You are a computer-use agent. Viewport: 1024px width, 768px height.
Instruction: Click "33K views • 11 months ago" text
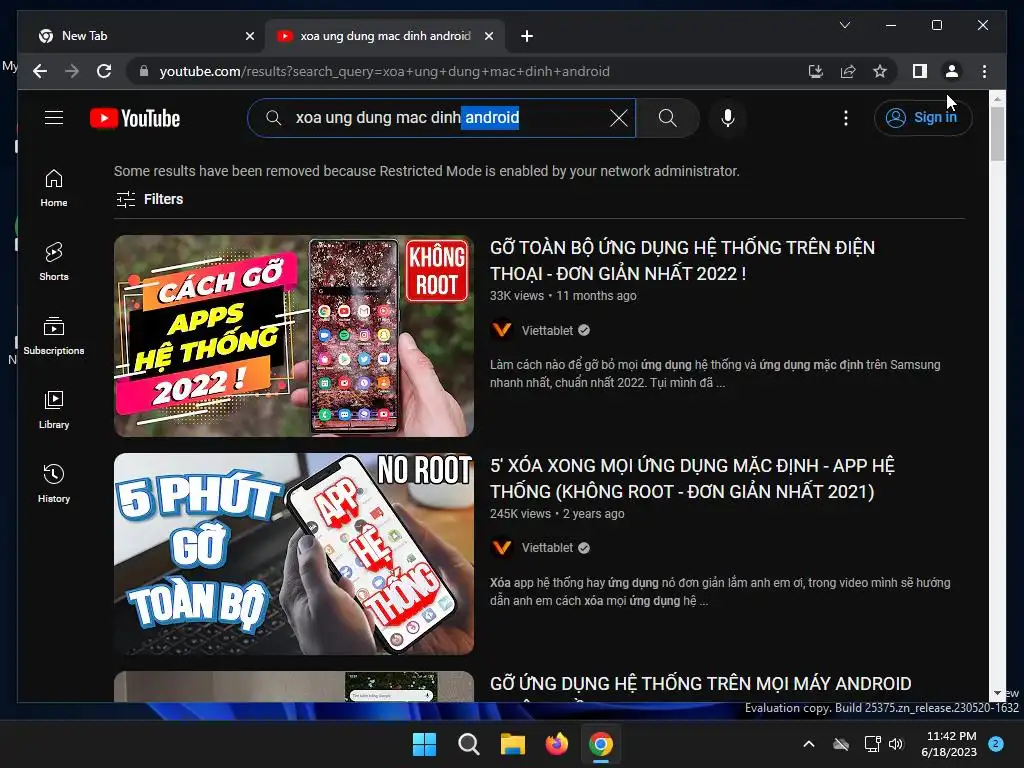pyautogui.click(x=563, y=296)
